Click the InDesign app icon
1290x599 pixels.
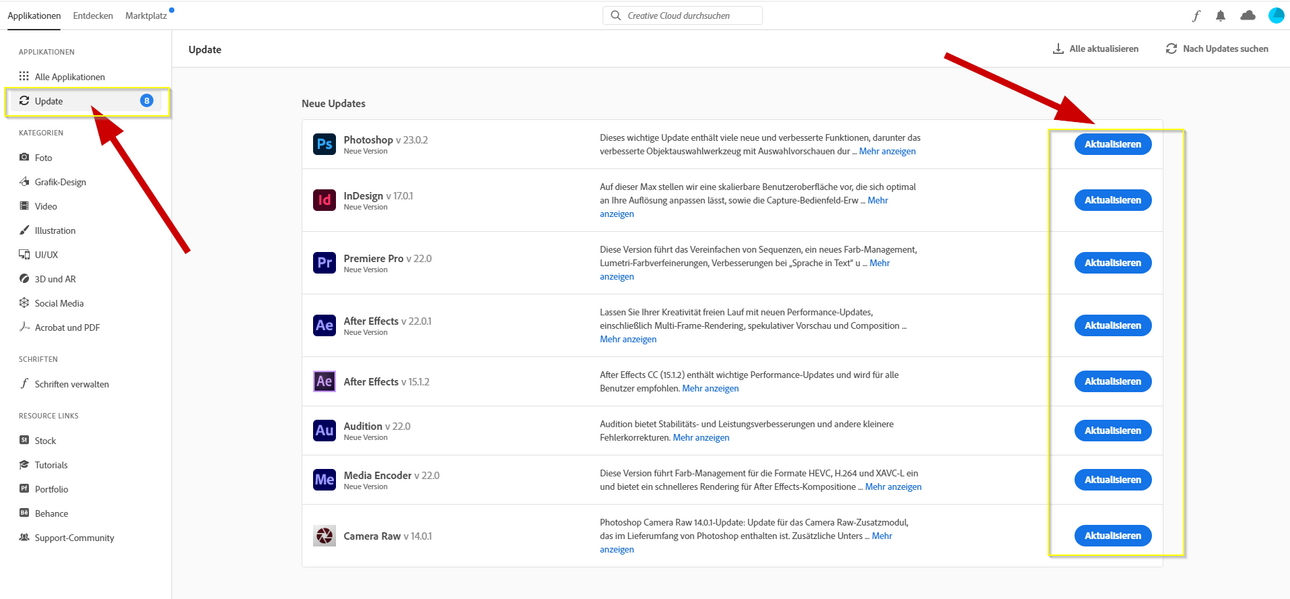(x=324, y=200)
